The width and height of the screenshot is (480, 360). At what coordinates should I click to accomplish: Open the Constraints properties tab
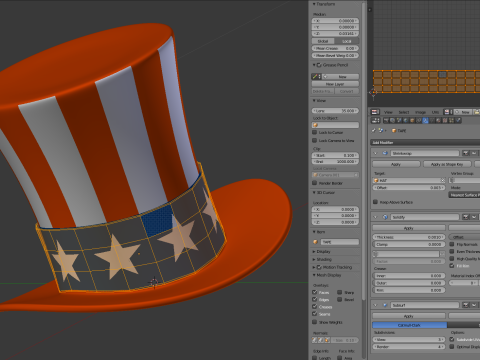tap(419, 120)
